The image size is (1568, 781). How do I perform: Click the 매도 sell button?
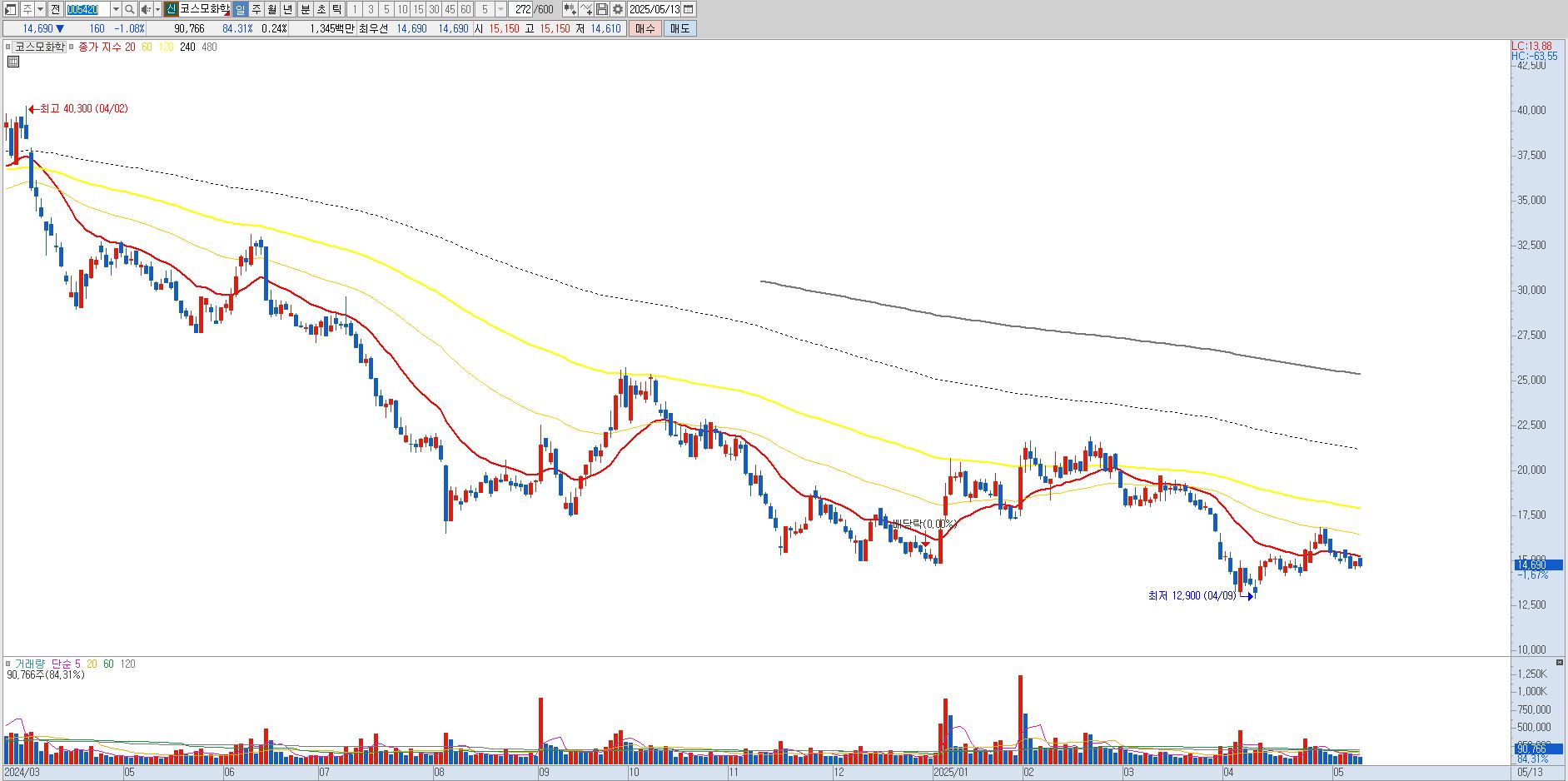coord(679,28)
